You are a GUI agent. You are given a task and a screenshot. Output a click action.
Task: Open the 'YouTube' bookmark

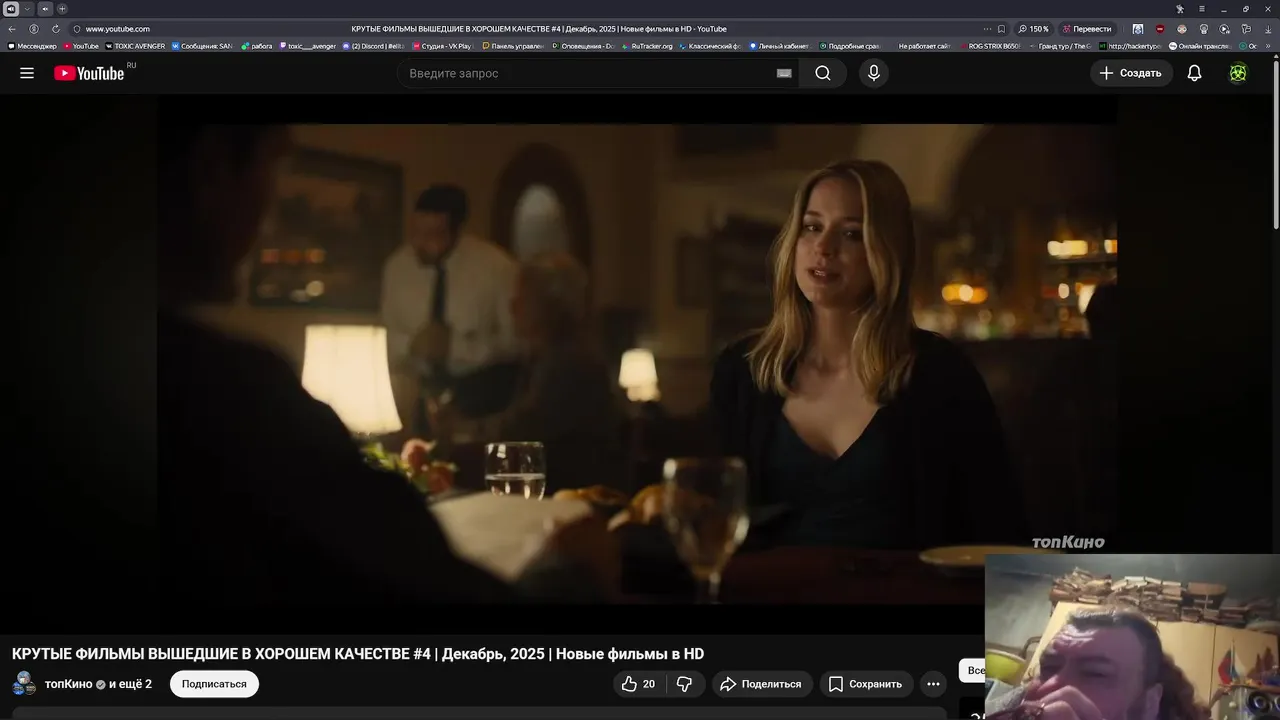pos(82,46)
